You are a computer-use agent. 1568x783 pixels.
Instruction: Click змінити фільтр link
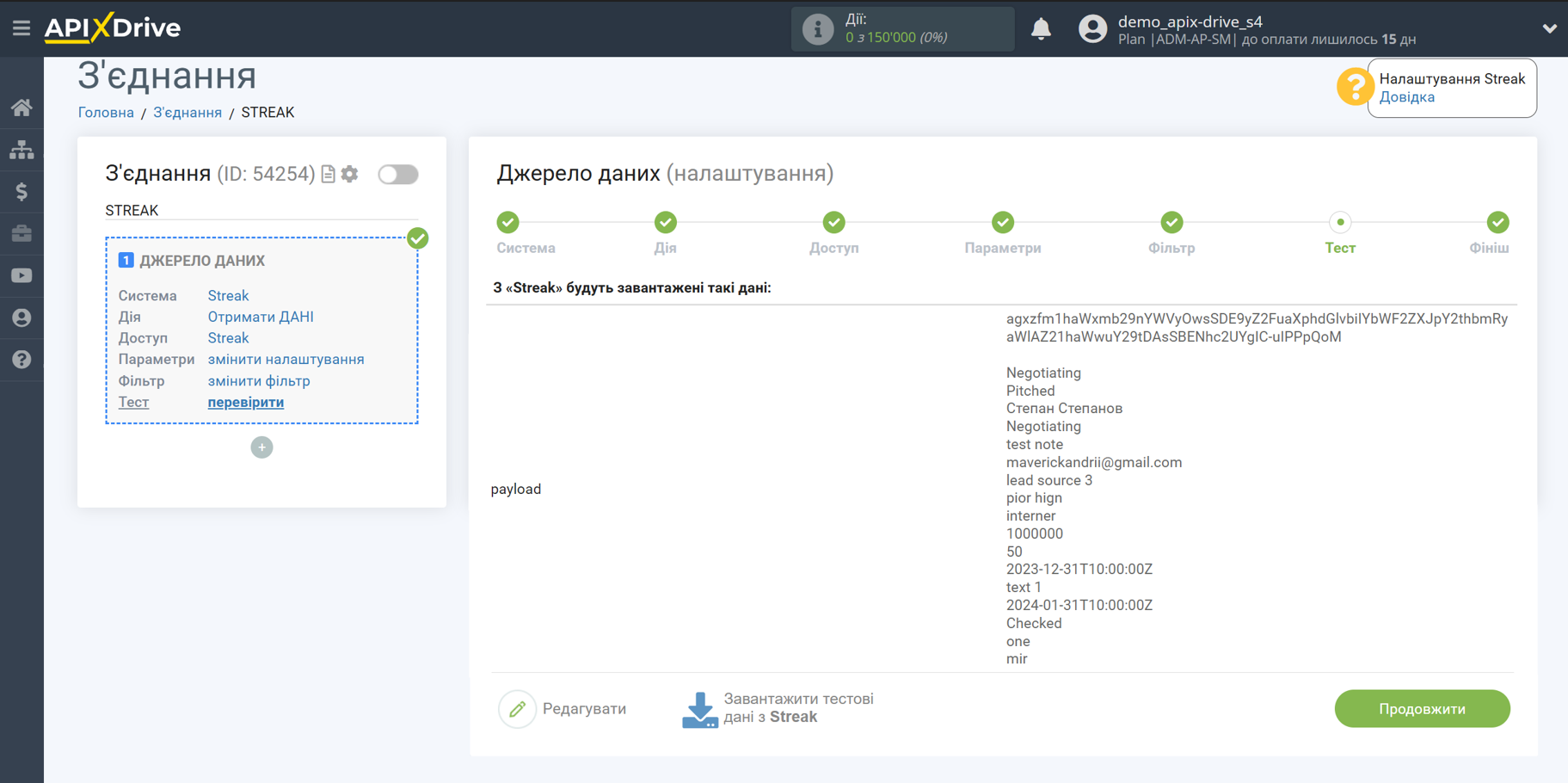(x=259, y=381)
